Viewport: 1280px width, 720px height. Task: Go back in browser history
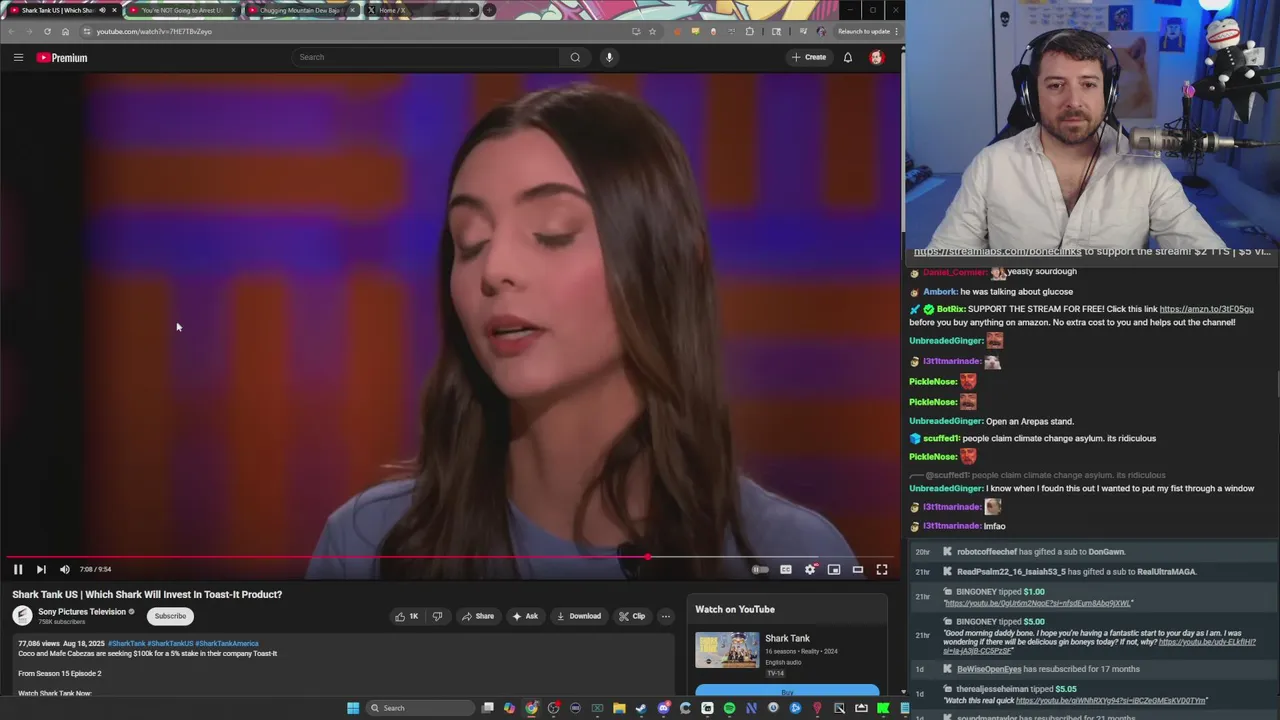11,31
